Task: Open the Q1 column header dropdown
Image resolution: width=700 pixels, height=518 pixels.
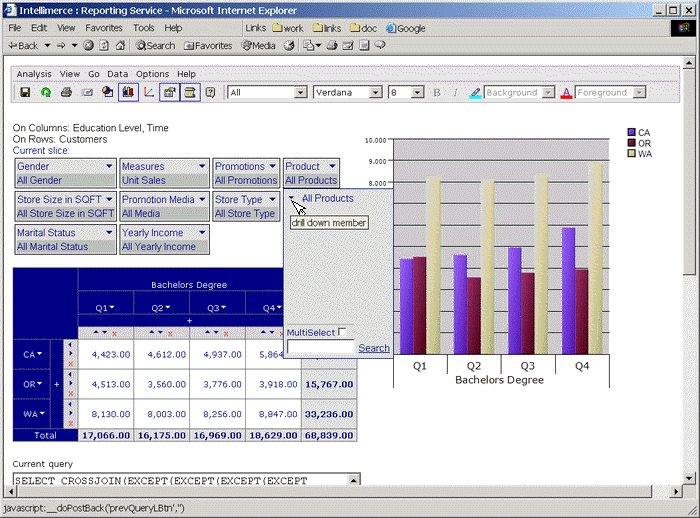Action: [x=112, y=307]
